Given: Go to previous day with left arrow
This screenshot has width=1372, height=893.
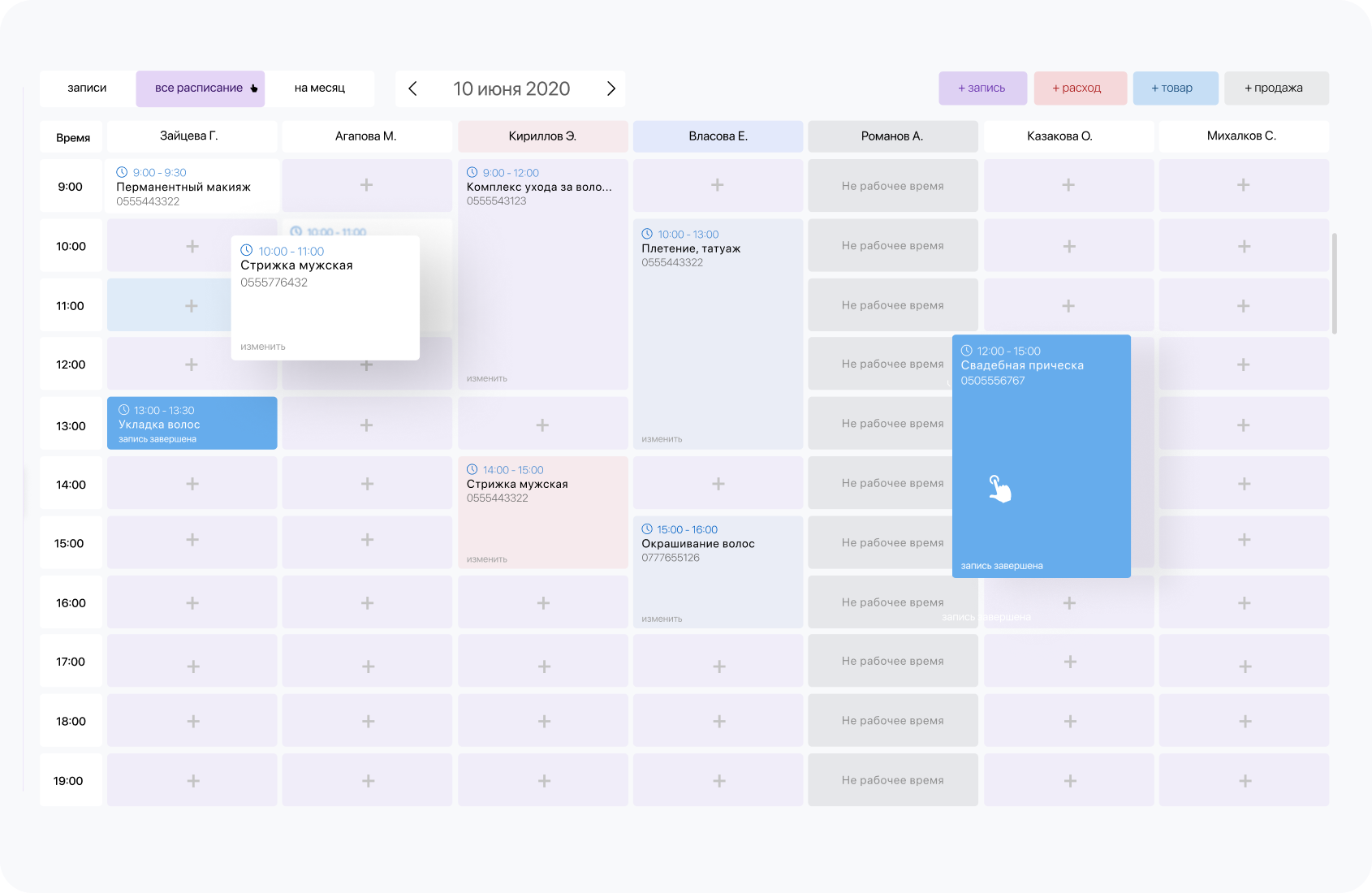Looking at the screenshot, I should point(412,88).
